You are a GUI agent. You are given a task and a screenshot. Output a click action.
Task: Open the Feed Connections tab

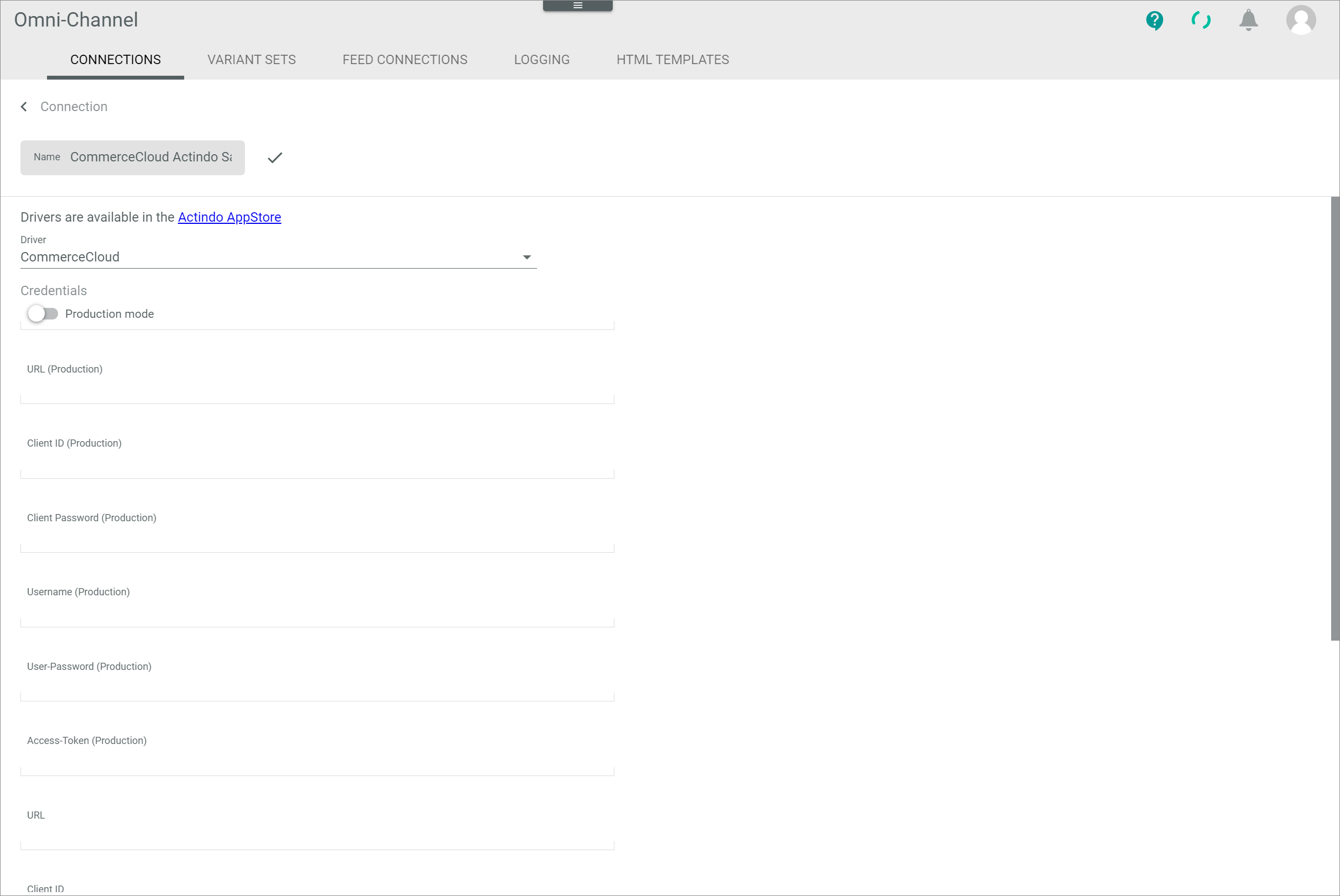[405, 60]
